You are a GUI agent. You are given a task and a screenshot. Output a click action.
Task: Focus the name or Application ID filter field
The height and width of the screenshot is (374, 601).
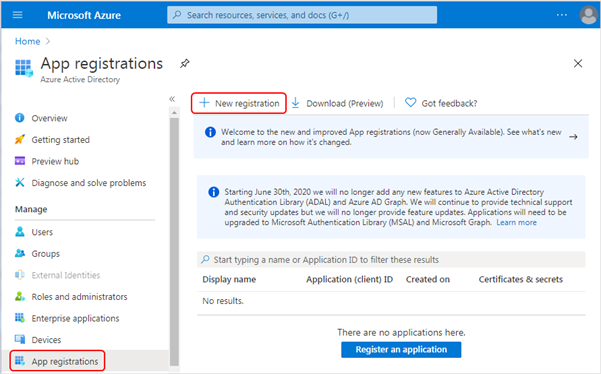391,259
